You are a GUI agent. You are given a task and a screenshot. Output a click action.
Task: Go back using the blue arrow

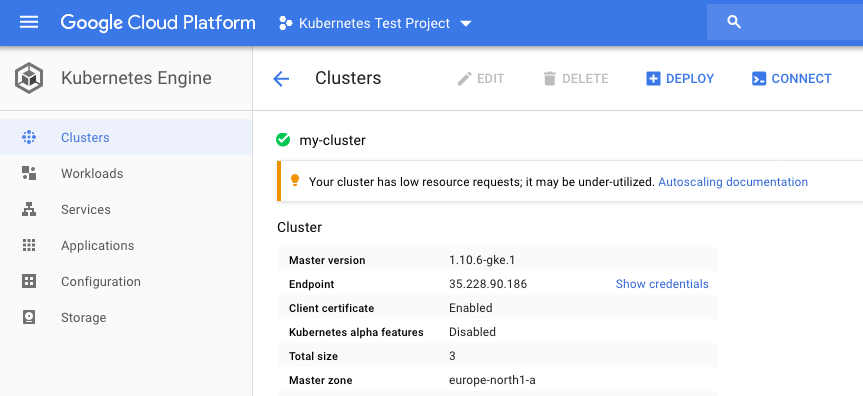click(281, 79)
